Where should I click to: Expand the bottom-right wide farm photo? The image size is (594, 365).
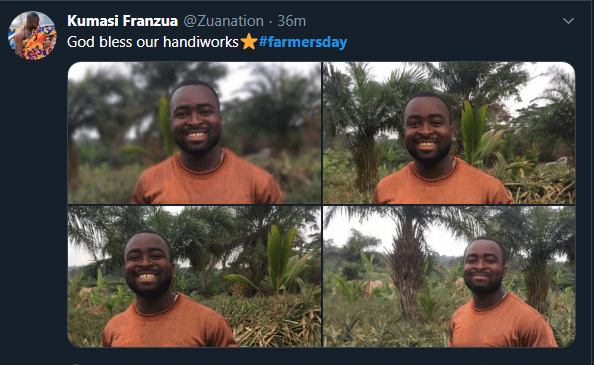[x=449, y=276]
